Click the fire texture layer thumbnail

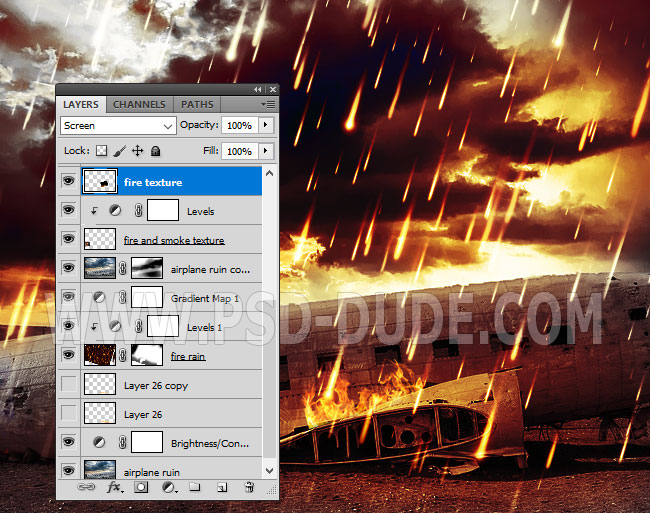(100, 181)
